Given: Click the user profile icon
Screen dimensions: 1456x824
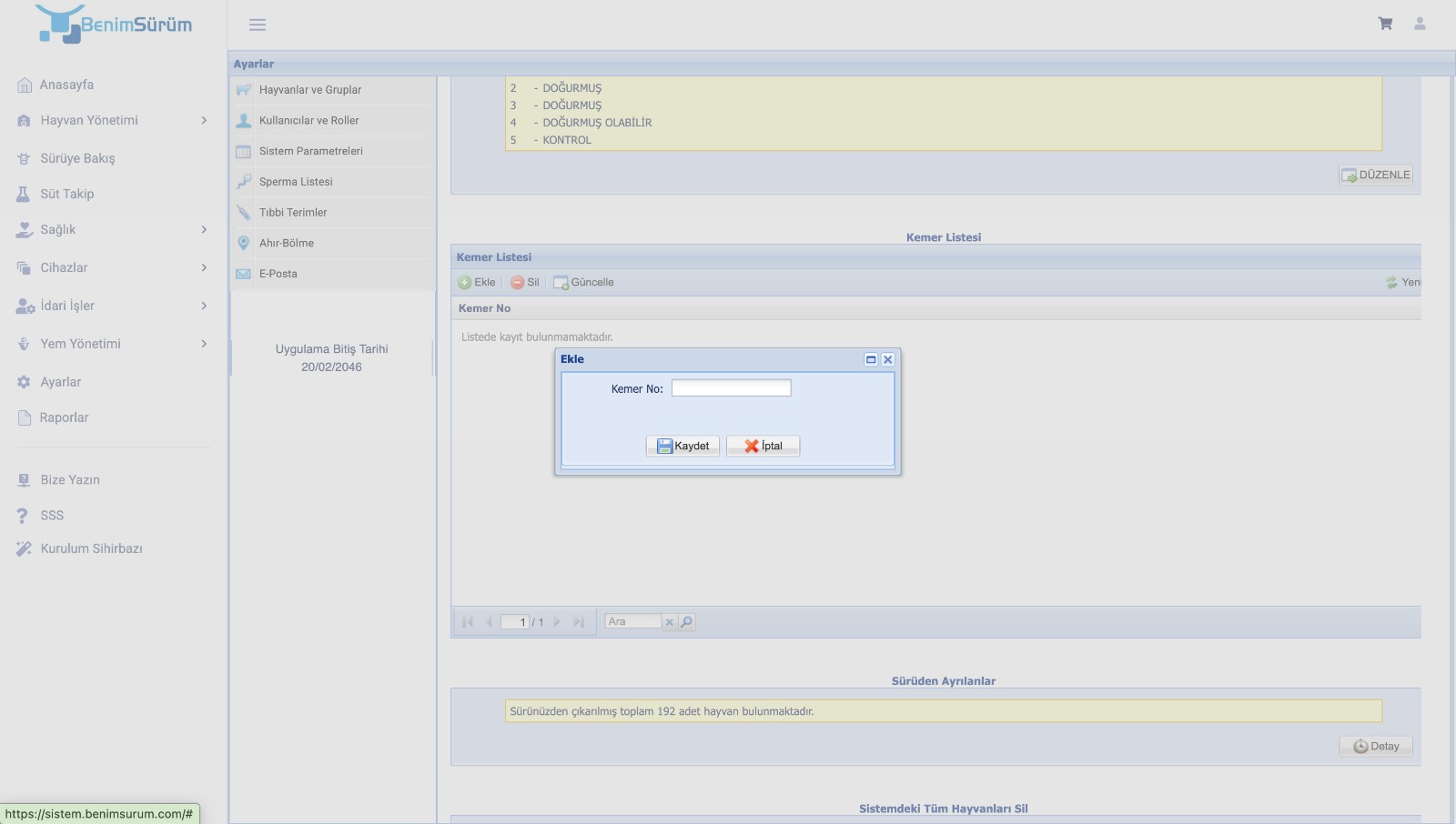Looking at the screenshot, I should pos(1420,24).
